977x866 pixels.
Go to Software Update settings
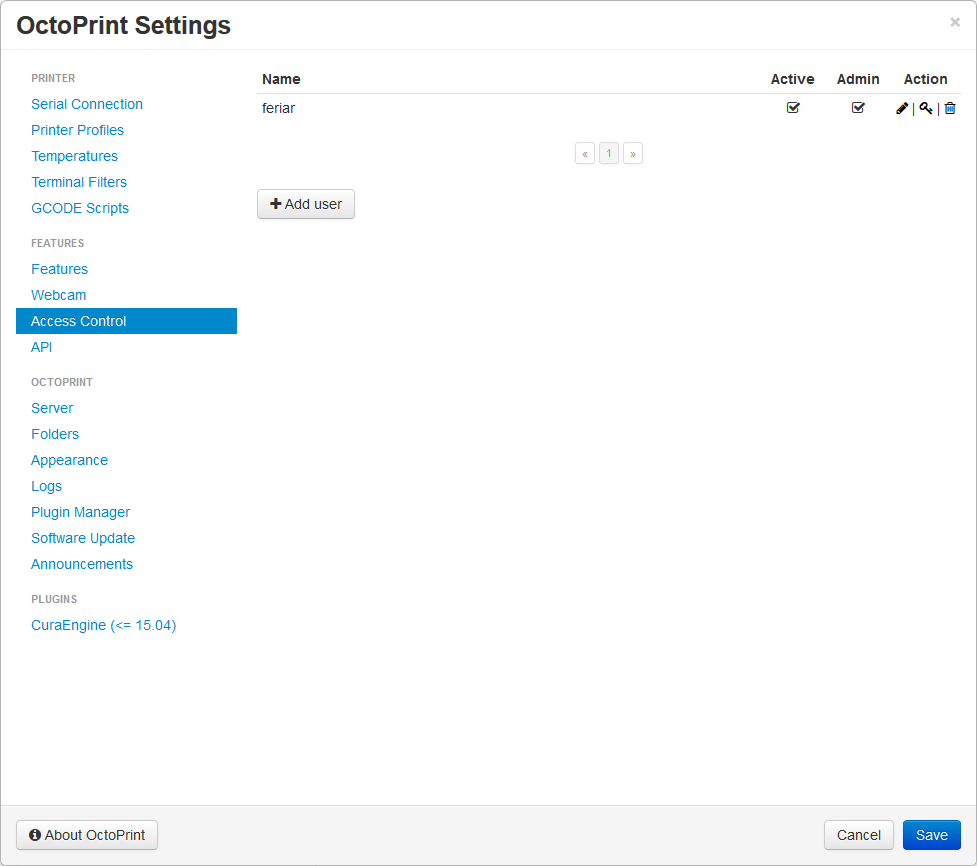[x=83, y=538]
